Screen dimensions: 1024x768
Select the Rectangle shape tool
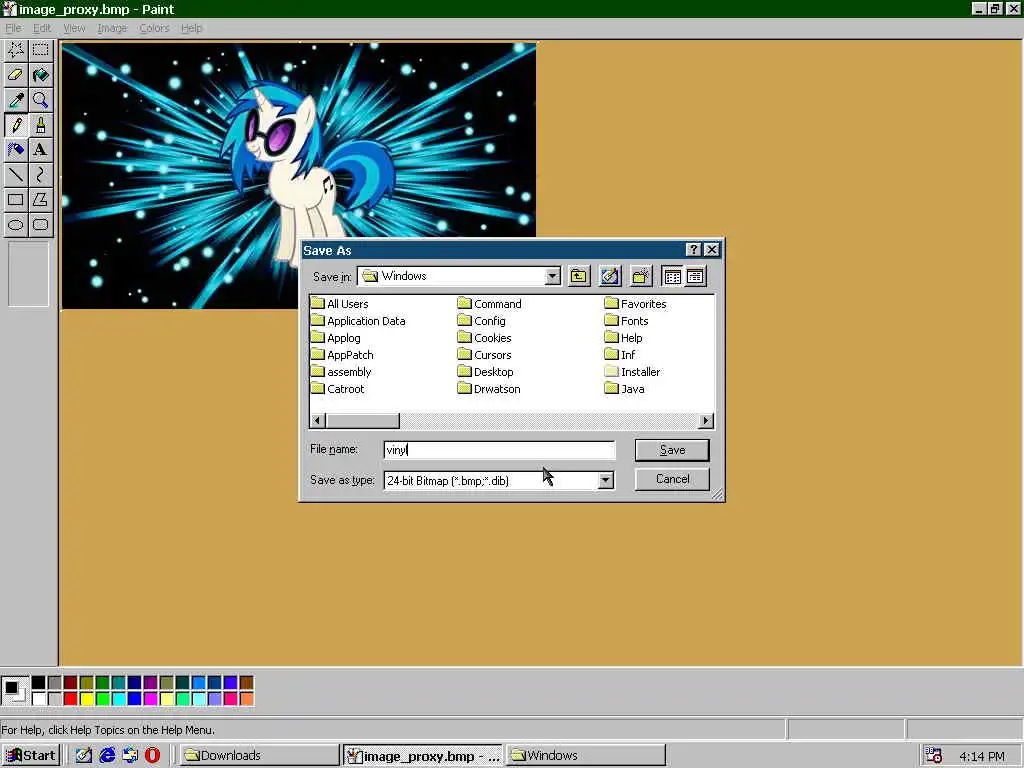[x=16, y=200]
